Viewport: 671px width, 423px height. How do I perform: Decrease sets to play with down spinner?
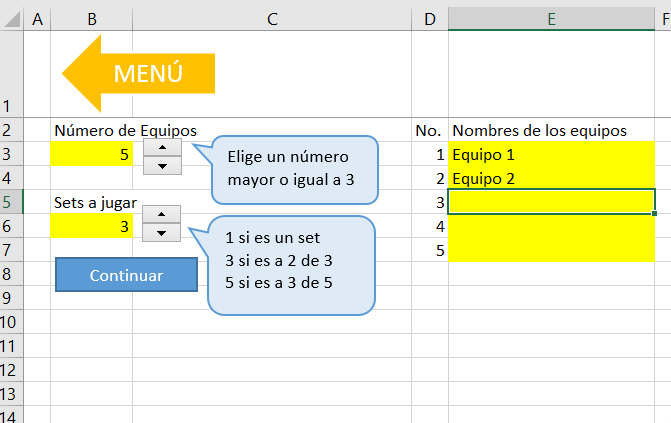162,233
